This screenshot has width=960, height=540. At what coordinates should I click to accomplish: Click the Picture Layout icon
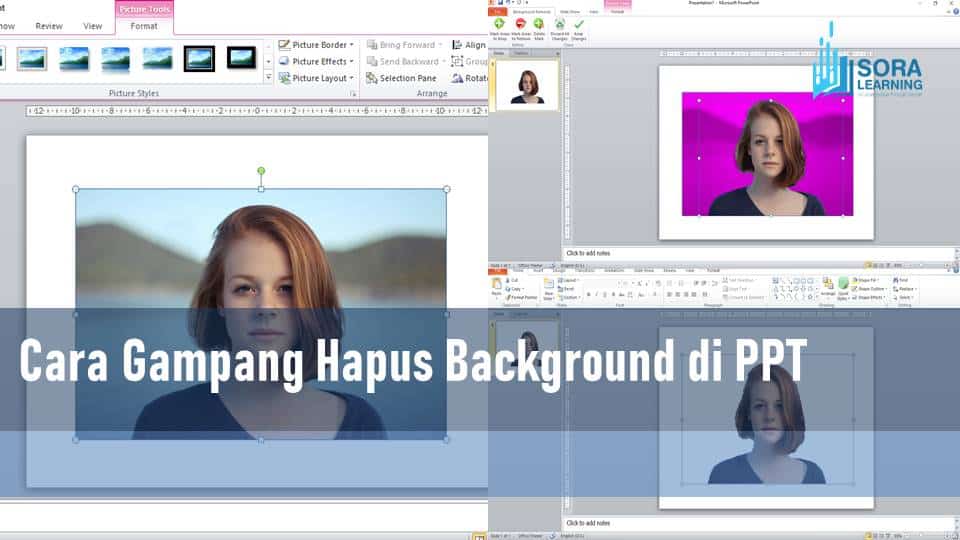[x=284, y=78]
